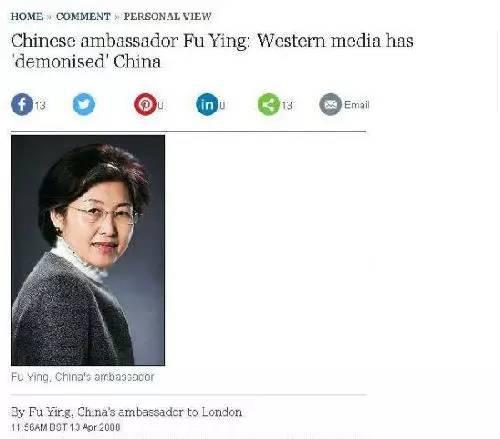
Task: Click the Facebook share count 13
Action: pos(40,106)
